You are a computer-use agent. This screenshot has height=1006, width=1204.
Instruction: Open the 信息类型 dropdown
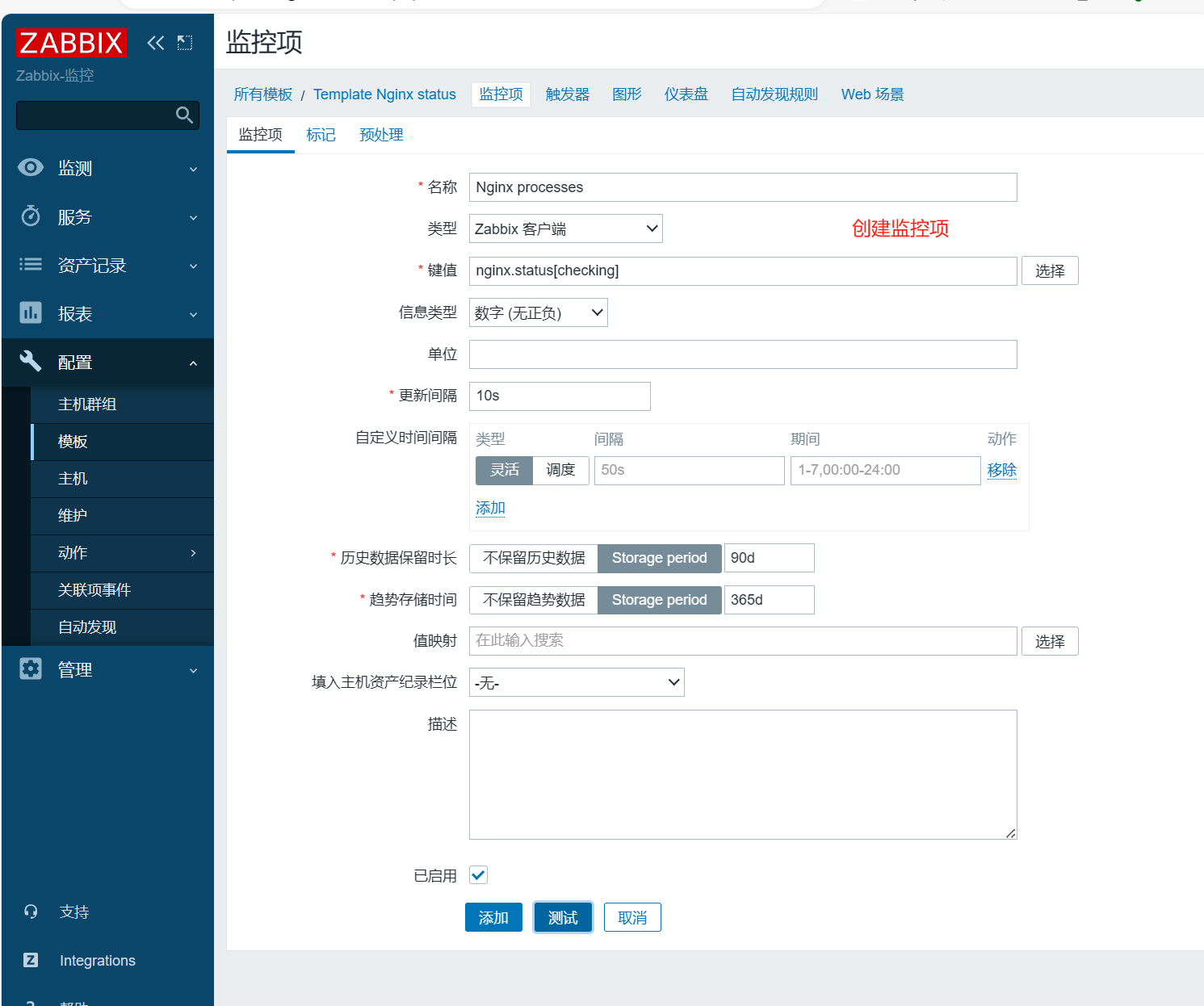coord(539,312)
